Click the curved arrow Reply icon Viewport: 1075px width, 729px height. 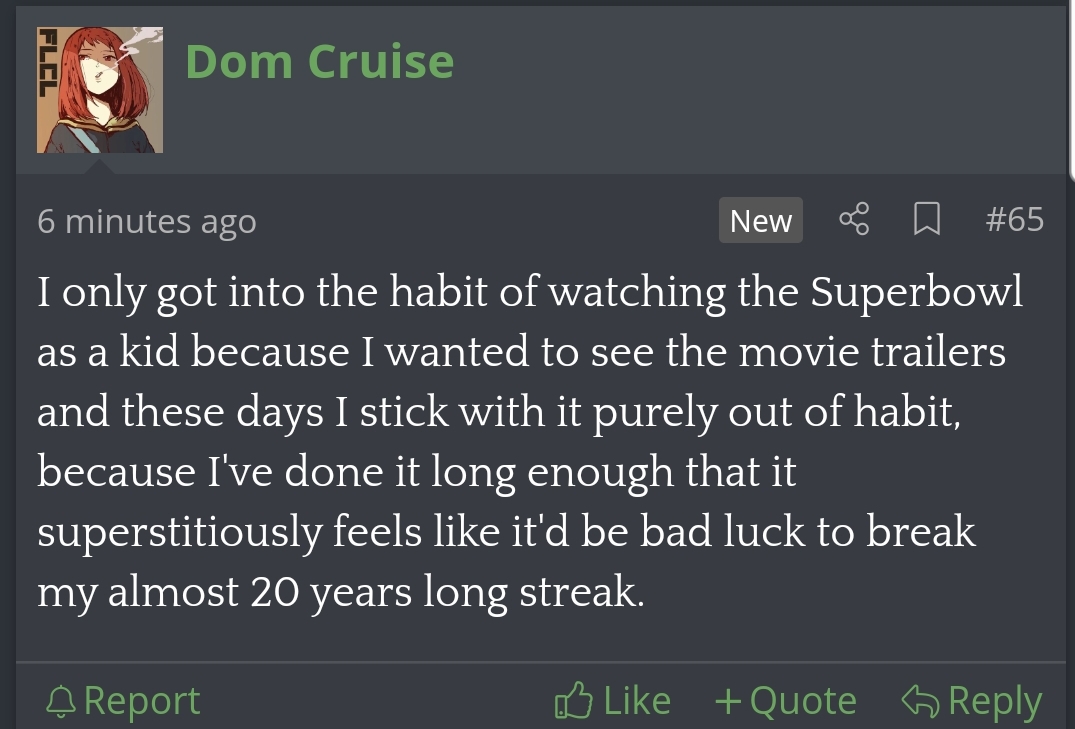[x=919, y=701]
